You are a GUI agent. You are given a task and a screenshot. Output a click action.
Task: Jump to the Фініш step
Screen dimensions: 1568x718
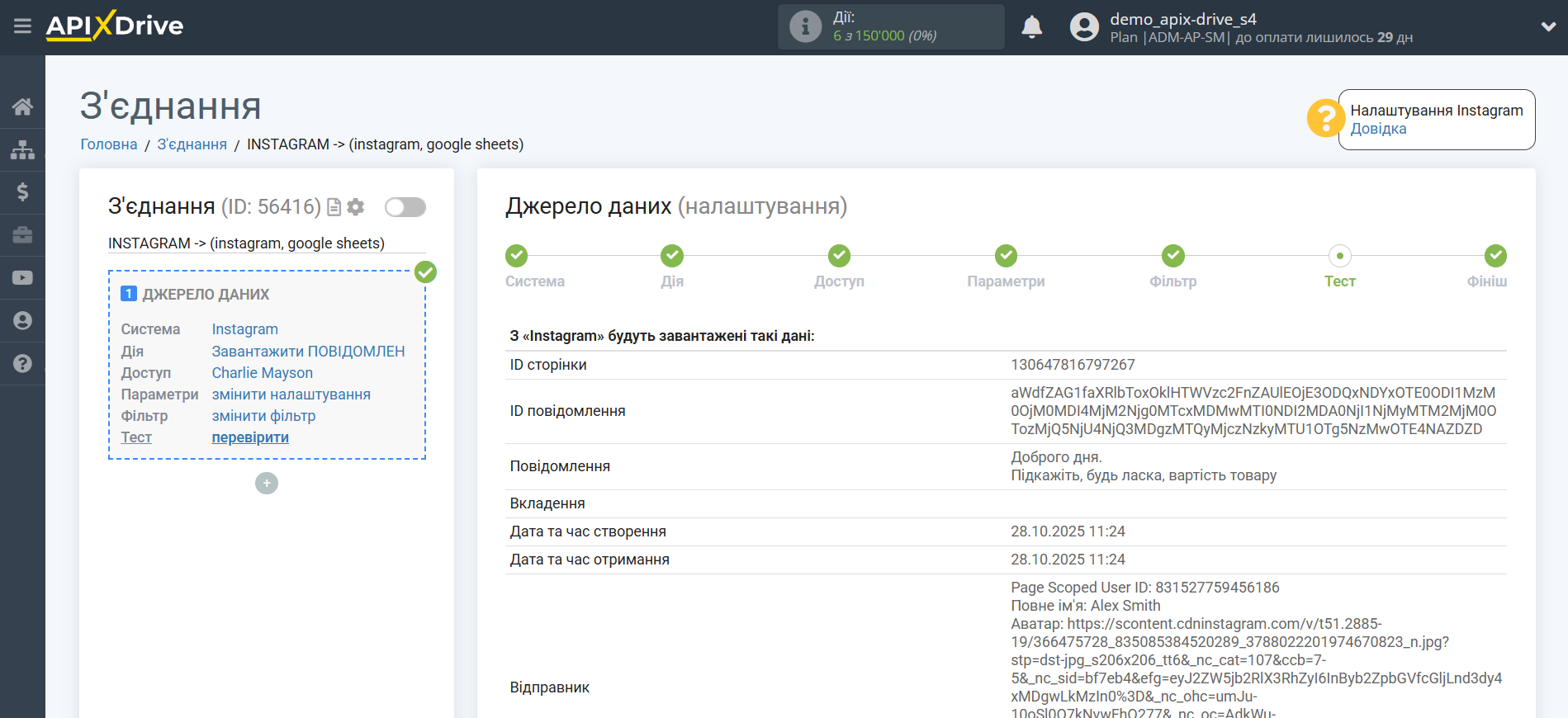pos(1495,257)
